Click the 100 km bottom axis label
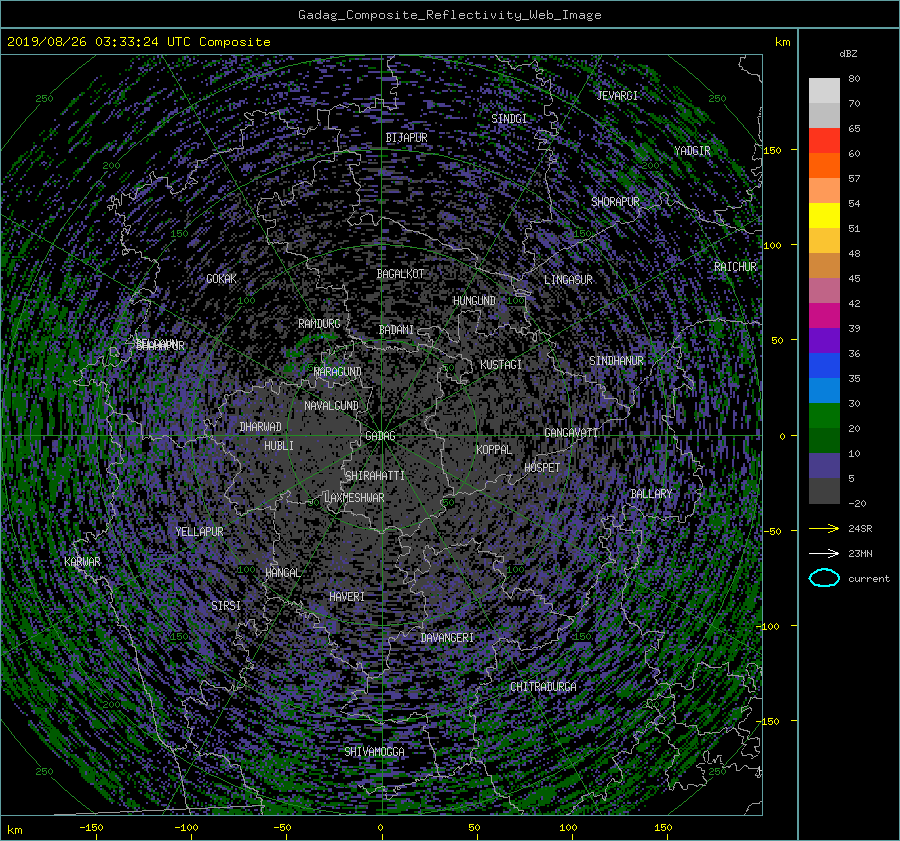The height and width of the screenshot is (841, 900). coord(568,827)
